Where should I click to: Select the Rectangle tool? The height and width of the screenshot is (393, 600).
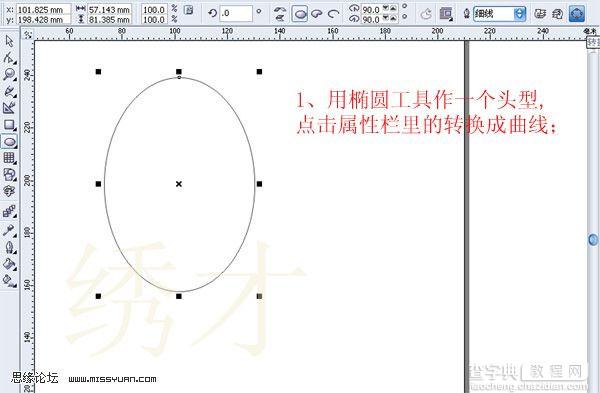(x=9, y=125)
